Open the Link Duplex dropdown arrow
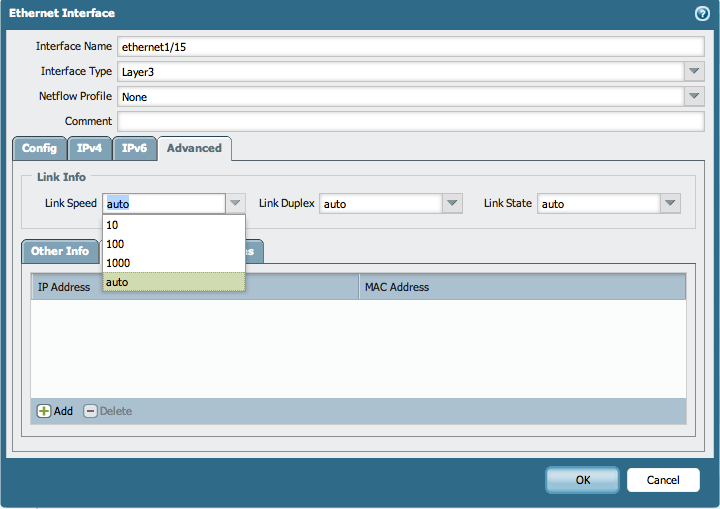This screenshot has width=720, height=509. [x=452, y=203]
